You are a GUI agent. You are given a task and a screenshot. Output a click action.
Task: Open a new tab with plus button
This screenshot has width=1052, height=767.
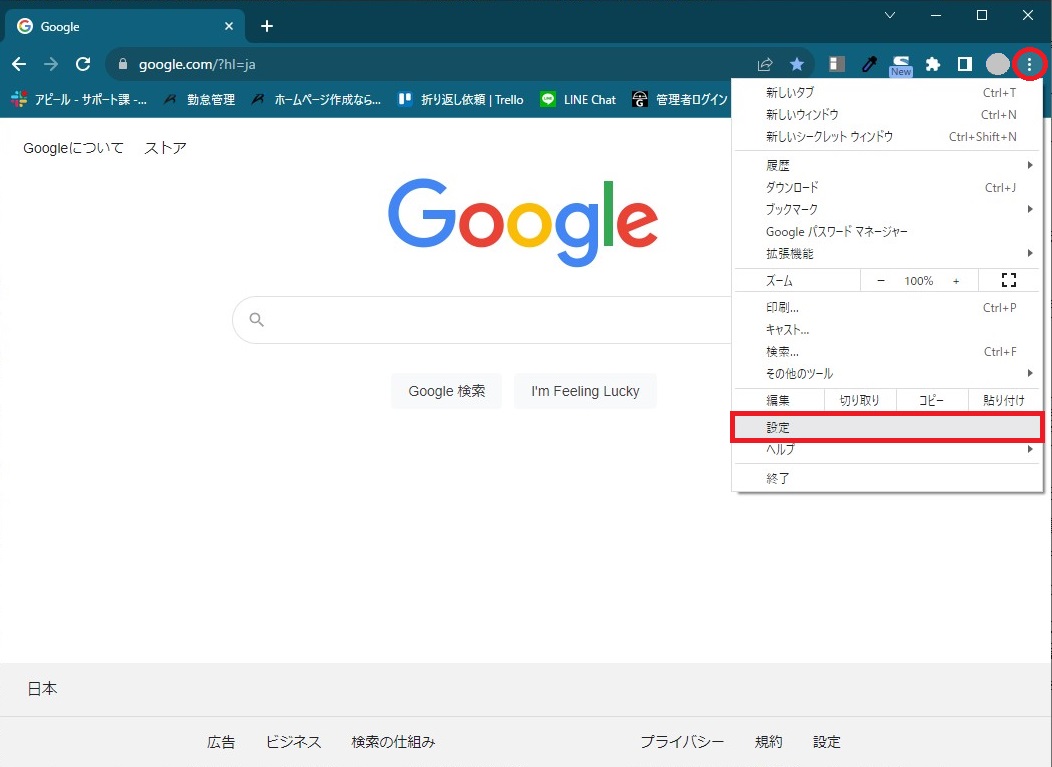pyautogui.click(x=267, y=26)
